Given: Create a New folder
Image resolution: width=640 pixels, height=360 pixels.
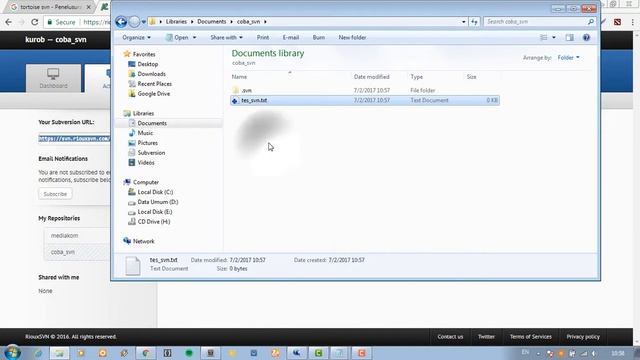Looking at the screenshot, I should coord(352,38).
